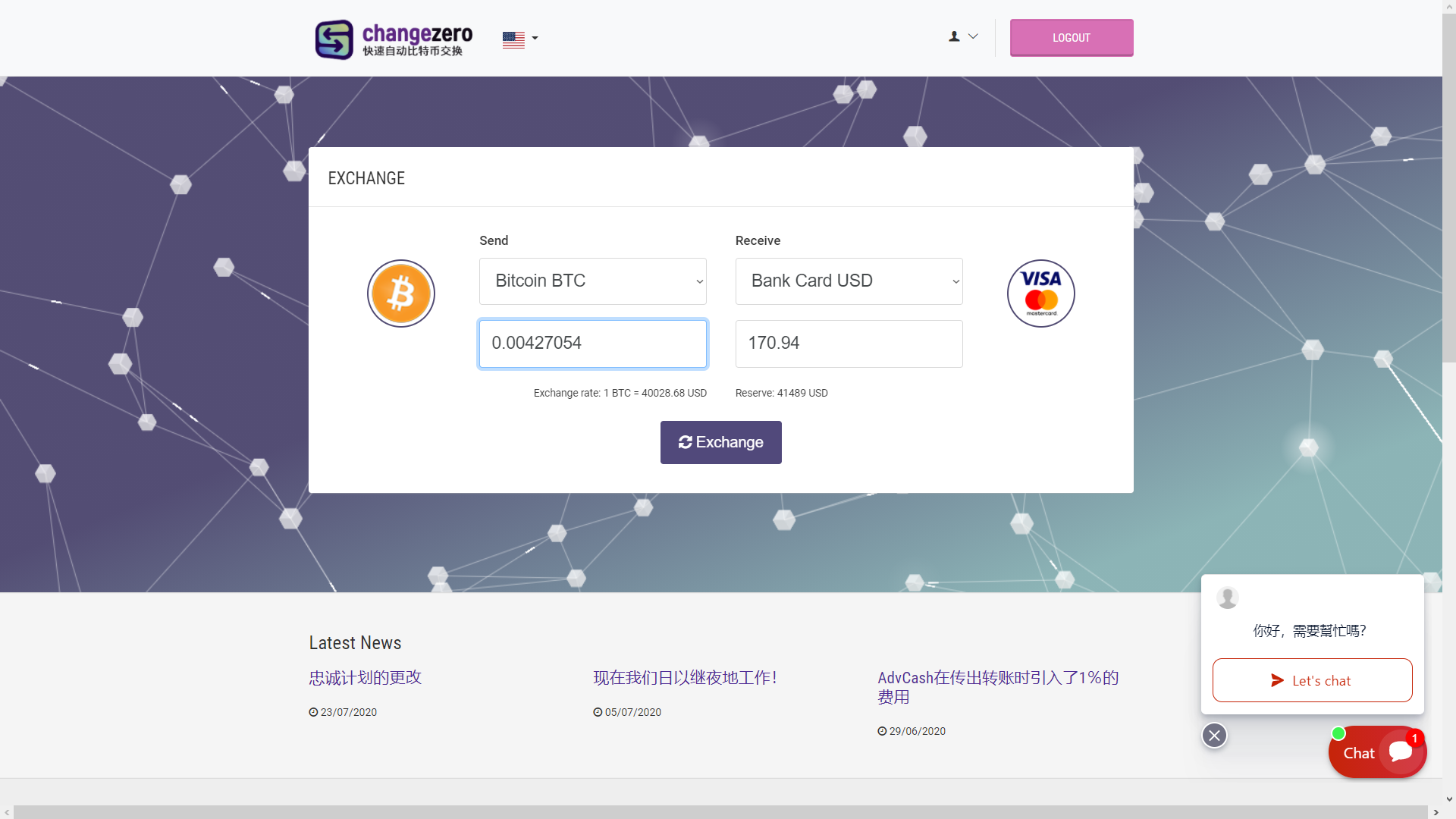Screen dimensions: 1456x819
Task: Click the orange Bitcoin coin icon
Action: [x=400, y=293]
